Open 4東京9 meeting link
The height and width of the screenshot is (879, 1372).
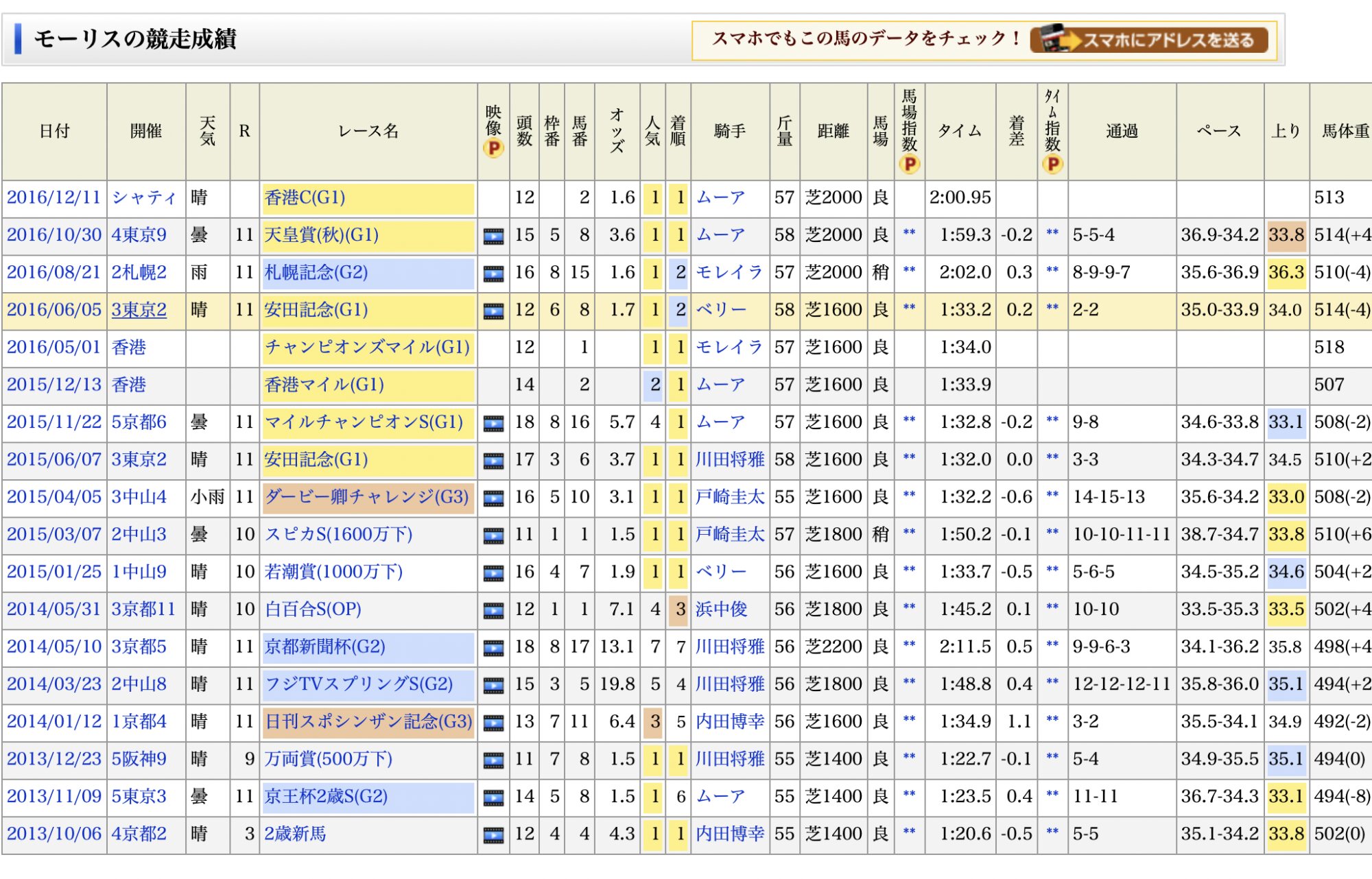pos(139,235)
